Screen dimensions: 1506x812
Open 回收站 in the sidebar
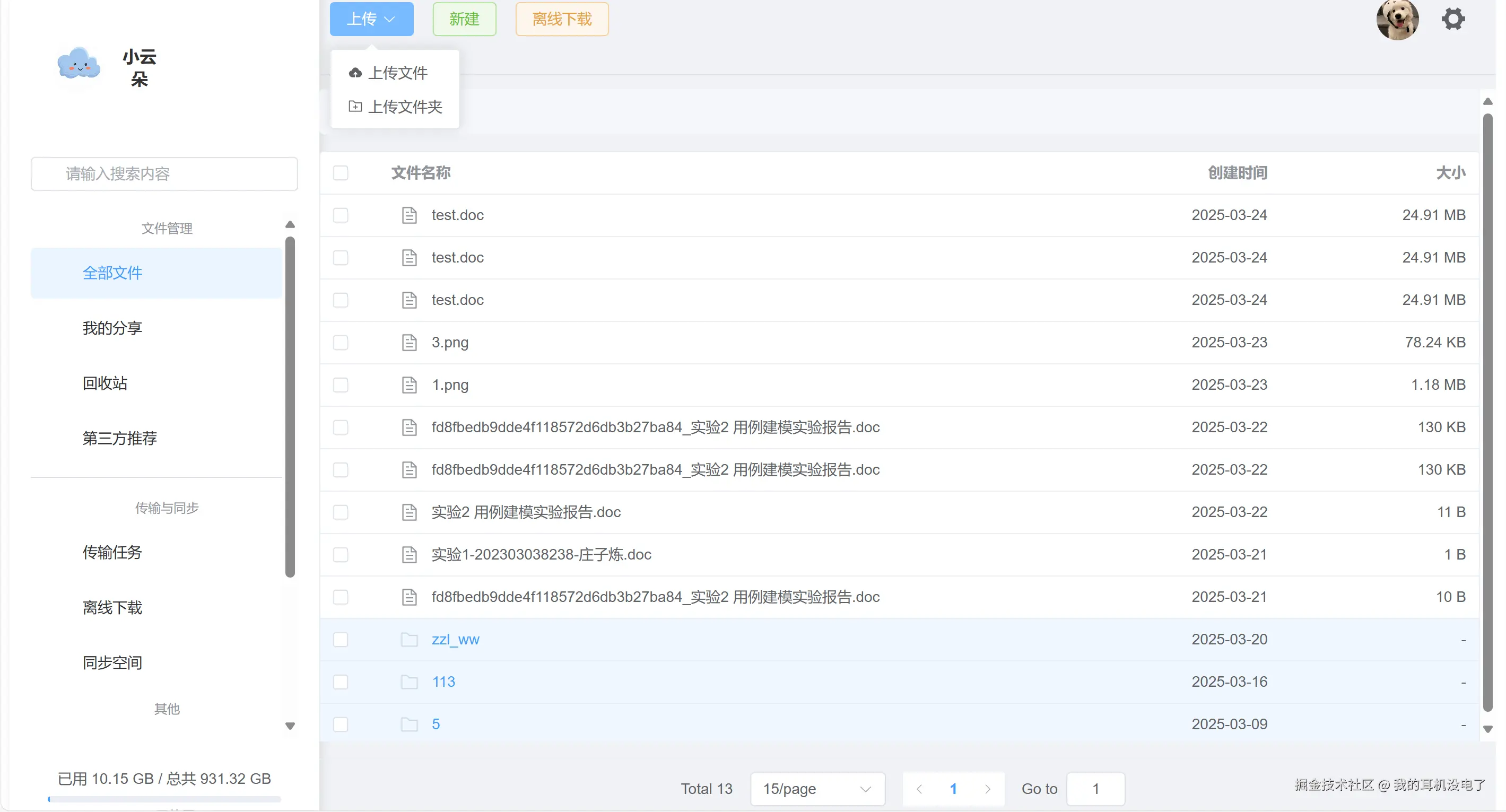pyautogui.click(x=105, y=383)
